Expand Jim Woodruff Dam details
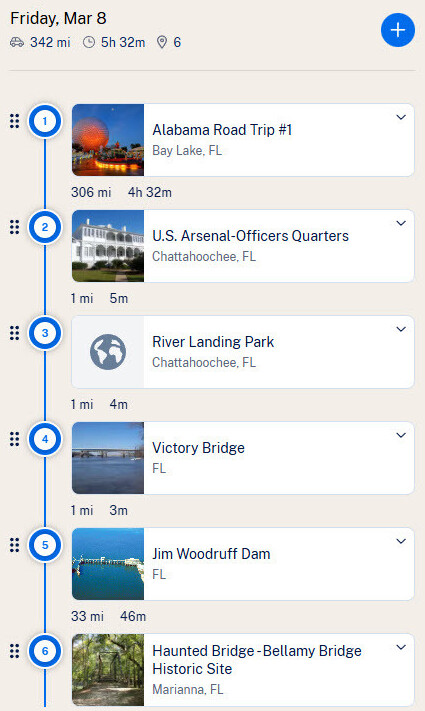This screenshot has height=711, width=425. 401,541
